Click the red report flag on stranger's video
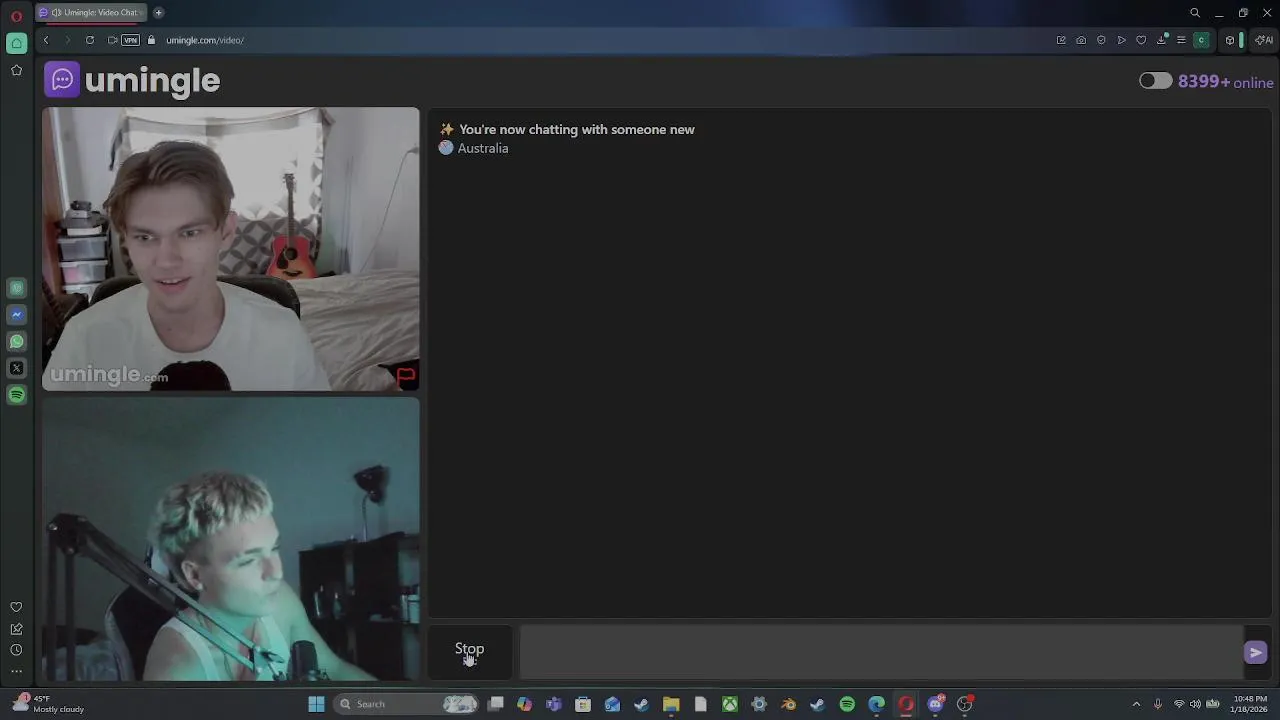1280x720 pixels. [405, 377]
